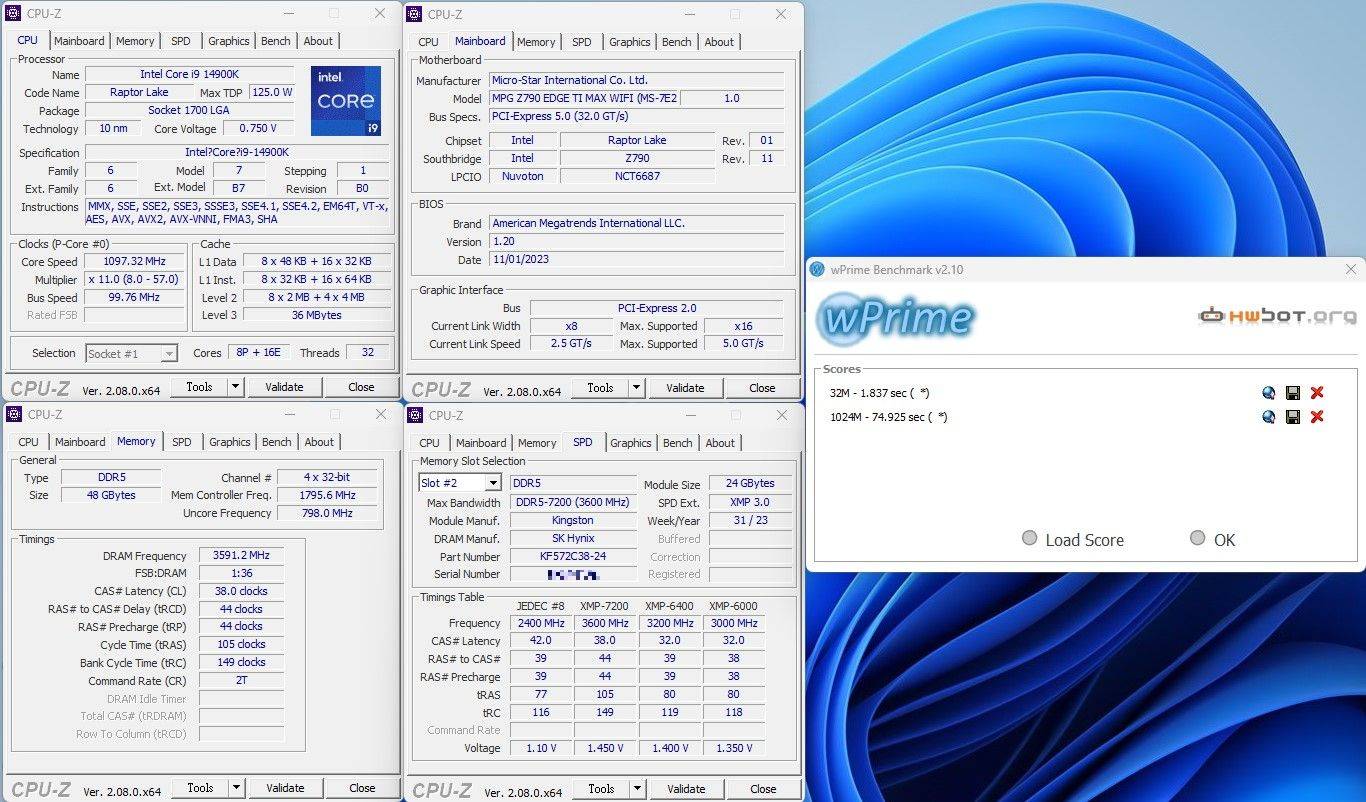The width and height of the screenshot is (1366, 802).
Task: Click Validate in the Mainboard window
Action: coord(685,388)
